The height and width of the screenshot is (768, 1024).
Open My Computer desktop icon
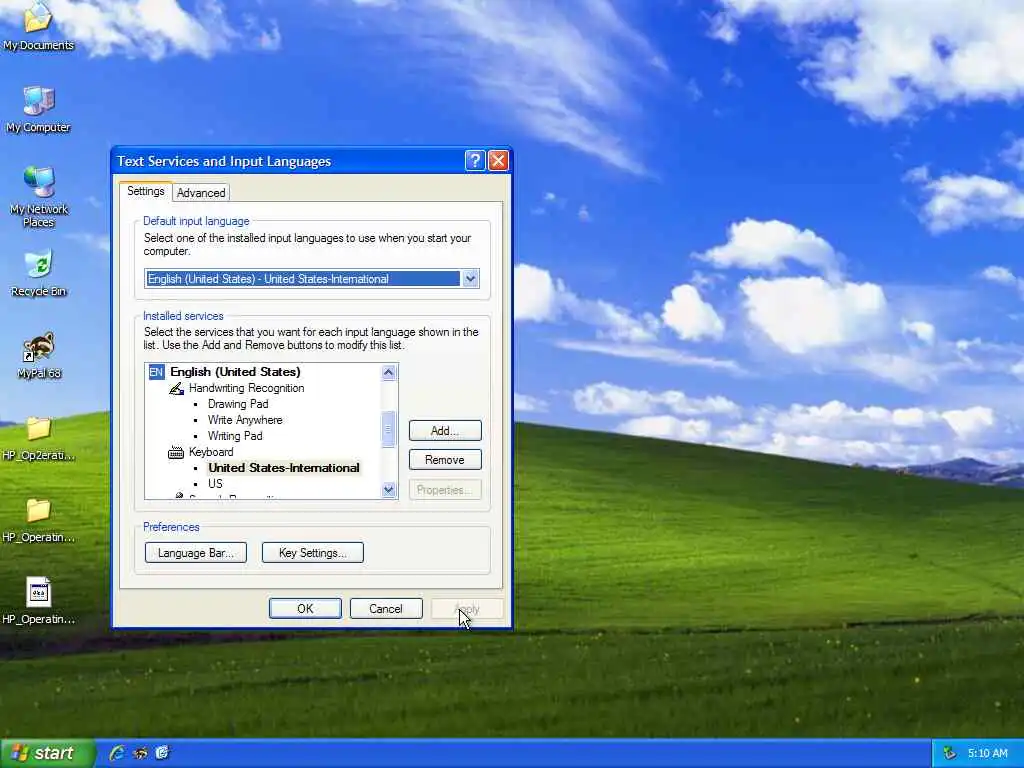pos(38,109)
